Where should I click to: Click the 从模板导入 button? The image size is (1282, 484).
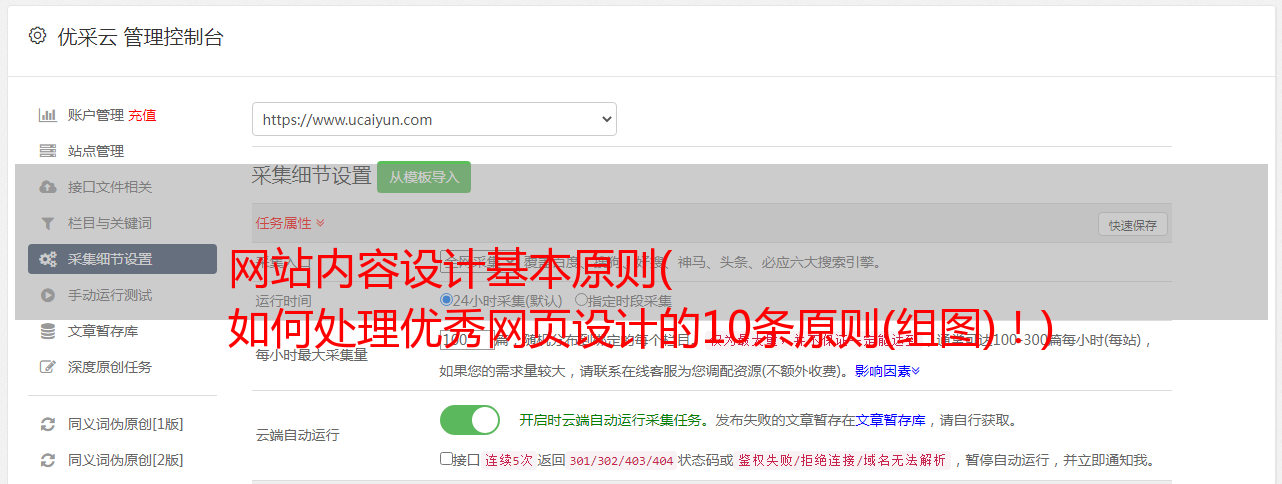[424, 177]
